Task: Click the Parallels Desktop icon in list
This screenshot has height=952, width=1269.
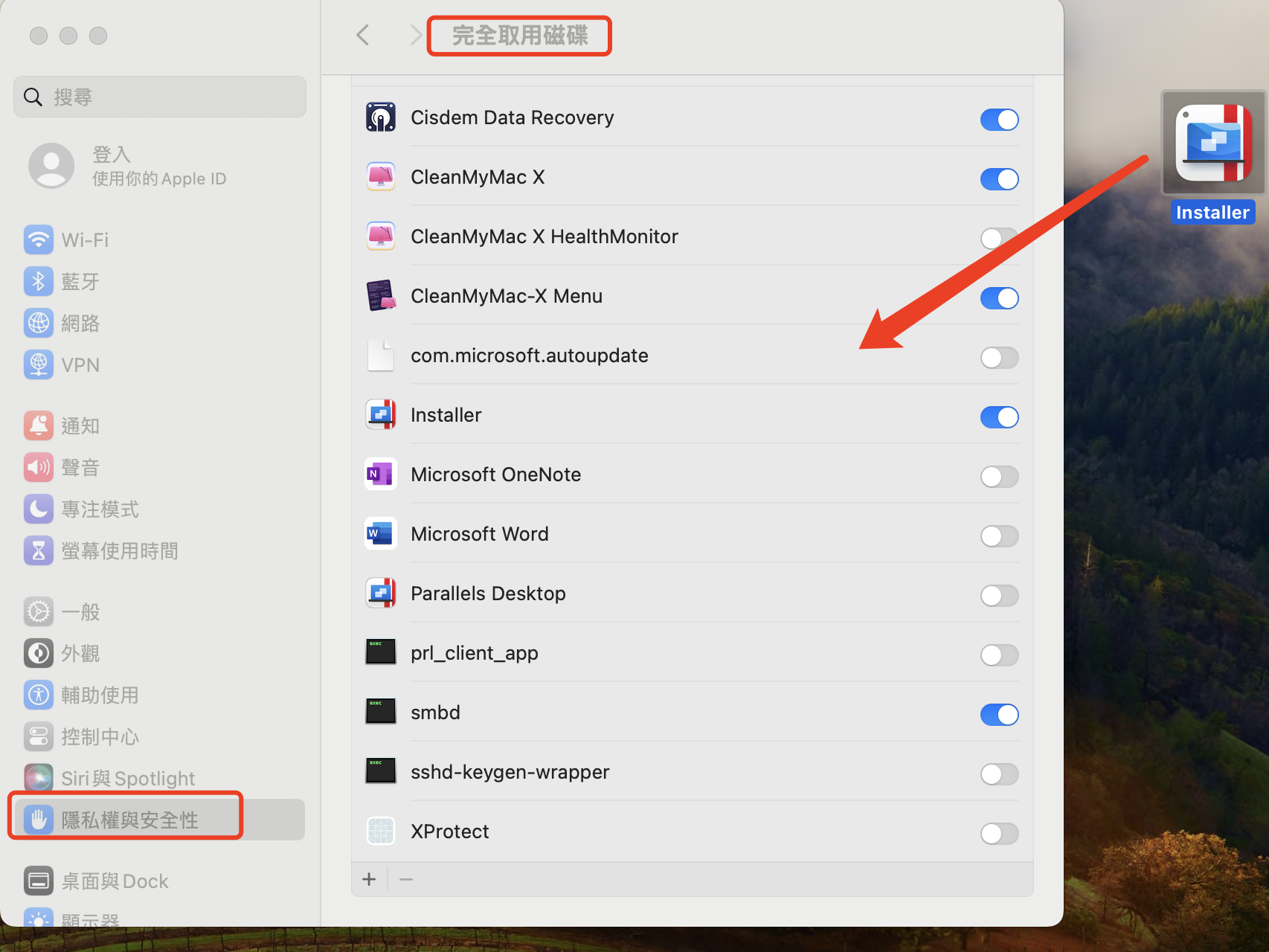Action: (x=381, y=594)
